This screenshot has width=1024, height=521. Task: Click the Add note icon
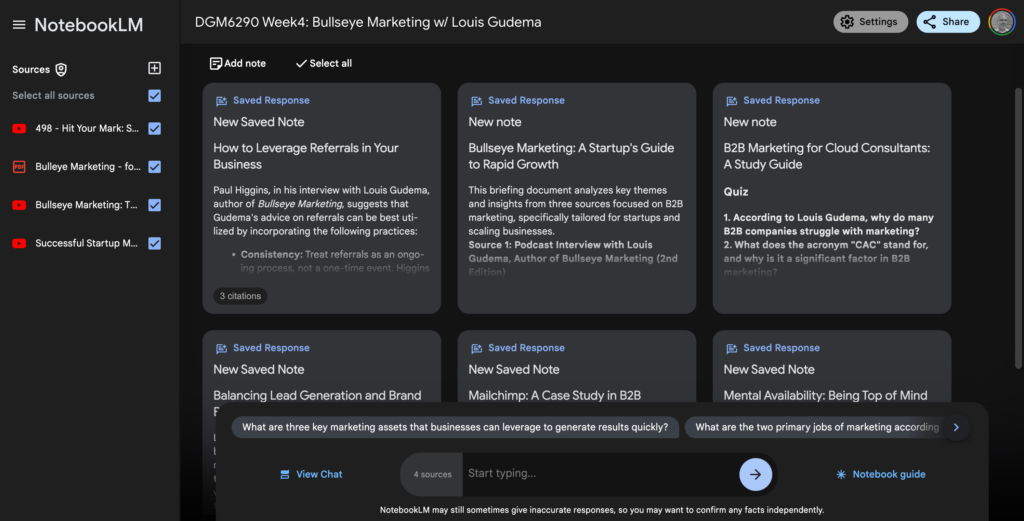[216, 63]
